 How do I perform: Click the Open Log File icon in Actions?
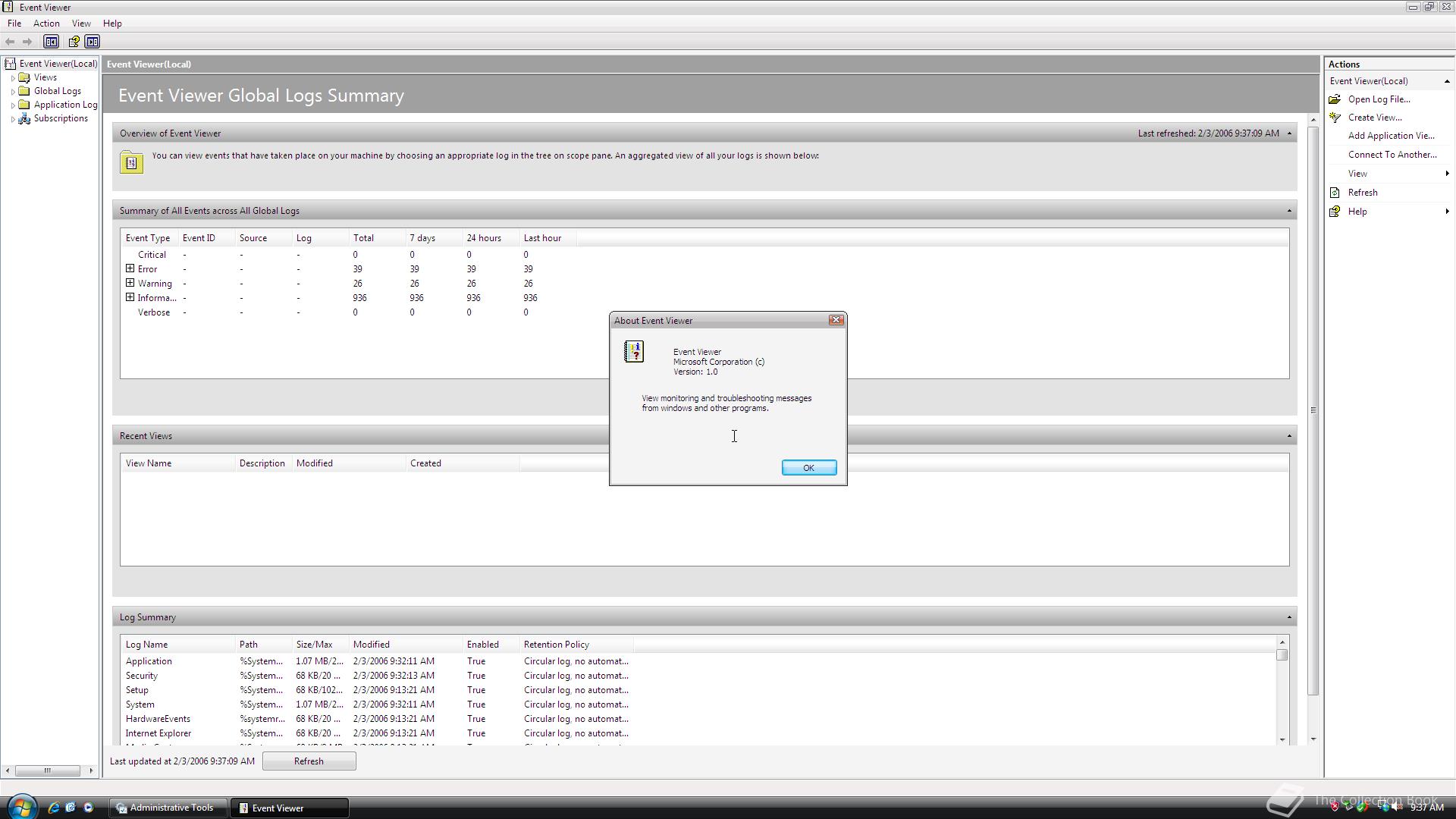point(1335,99)
